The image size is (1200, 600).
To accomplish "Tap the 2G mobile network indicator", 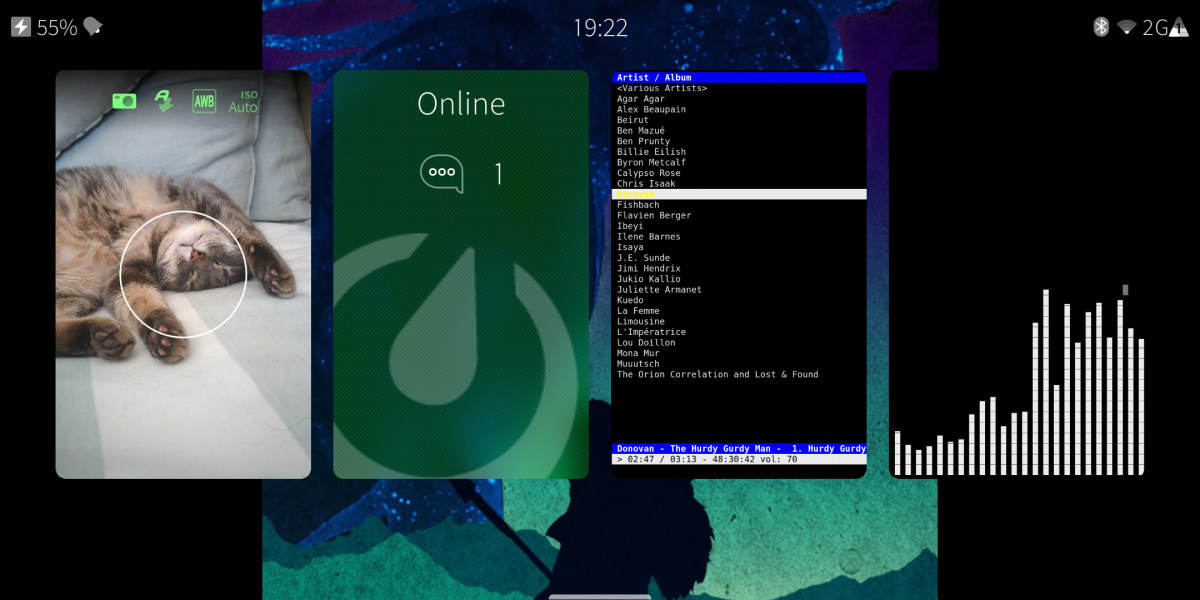I will pos(1156,27).
